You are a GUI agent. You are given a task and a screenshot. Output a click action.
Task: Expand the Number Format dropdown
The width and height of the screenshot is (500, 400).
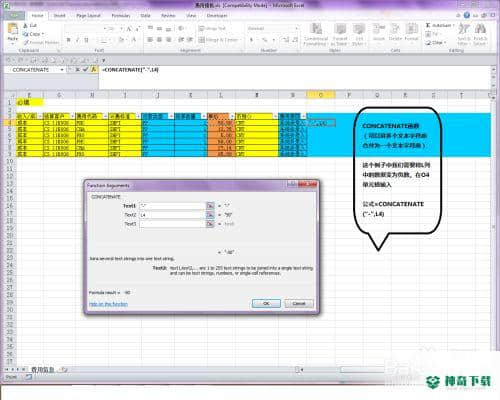tap(296, 28)
